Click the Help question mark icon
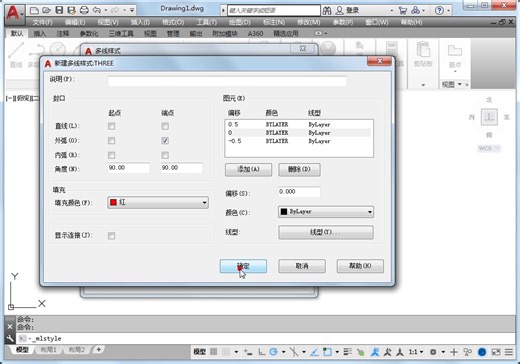Image resolution: width=520 pixels, height=364 pixels. 439,11
